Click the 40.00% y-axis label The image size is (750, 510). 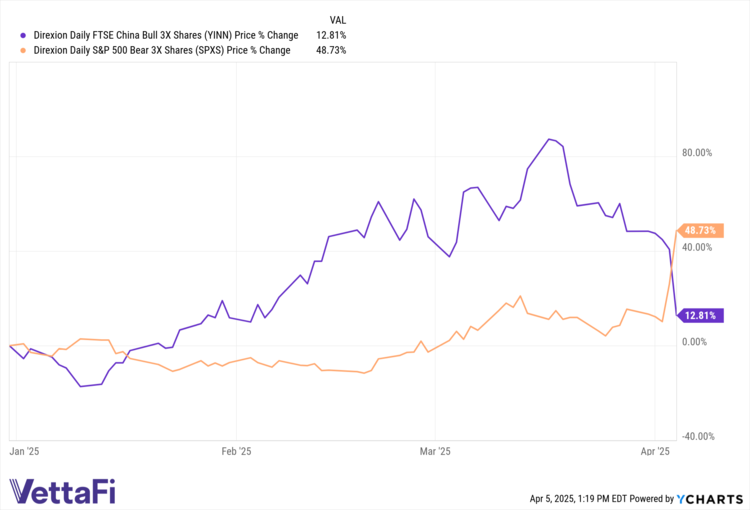[696, 247]
